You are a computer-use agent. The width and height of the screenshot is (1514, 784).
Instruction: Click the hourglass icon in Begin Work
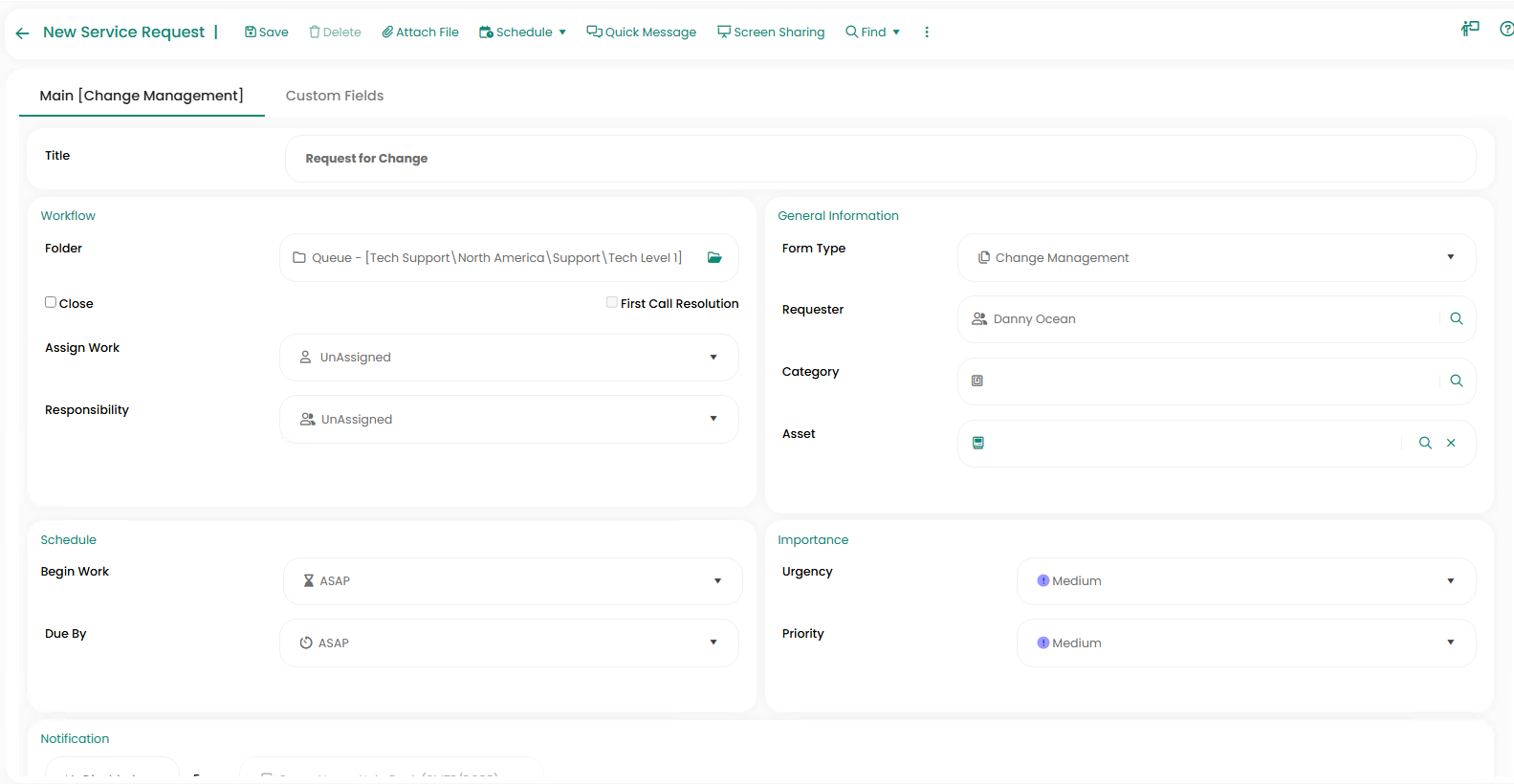coord(309,580)
